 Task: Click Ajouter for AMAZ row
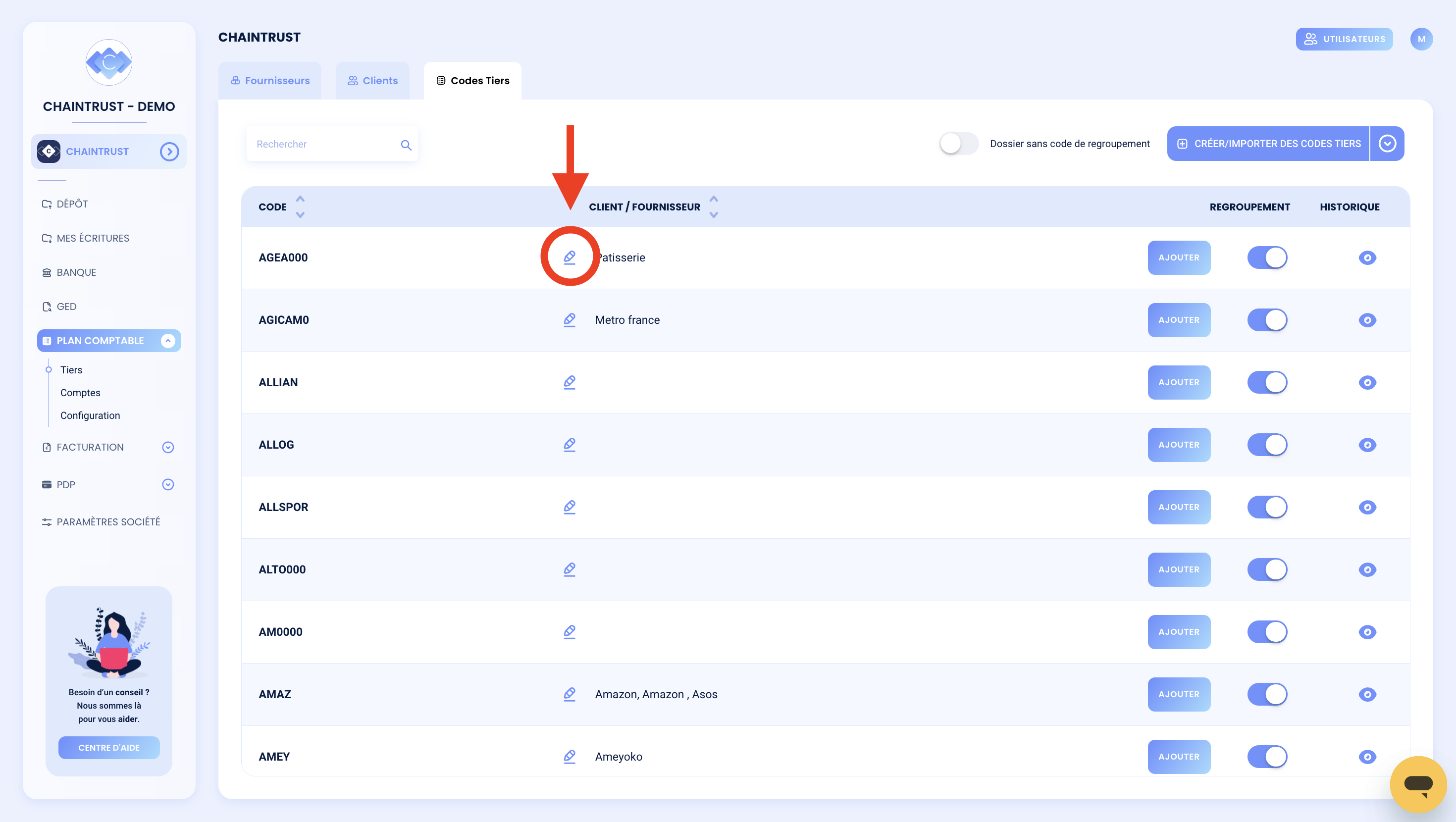1179,694
